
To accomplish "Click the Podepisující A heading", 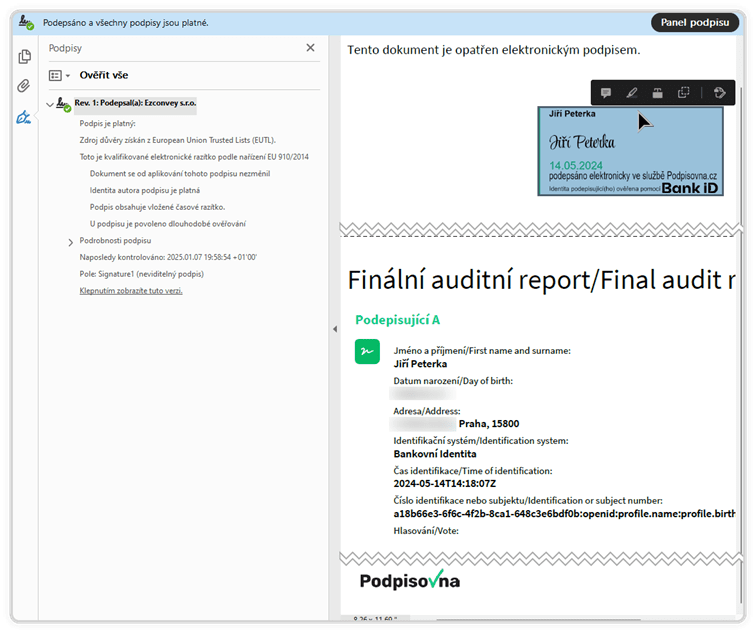I will 397,320.
